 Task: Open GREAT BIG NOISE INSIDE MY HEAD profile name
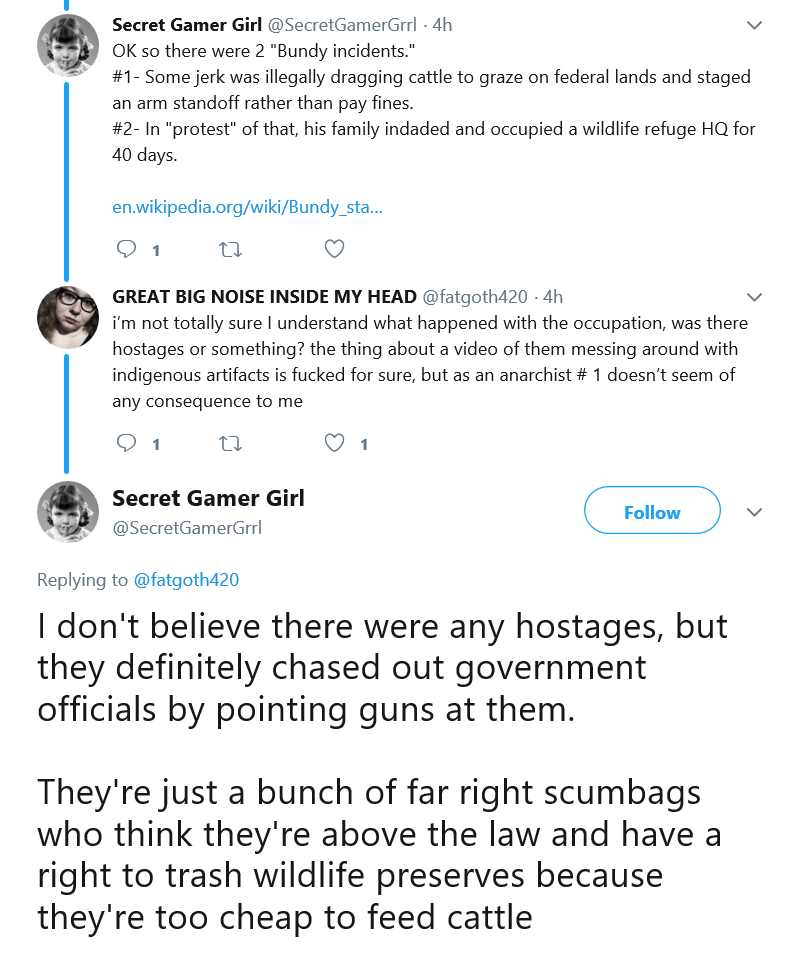[264, 297]
